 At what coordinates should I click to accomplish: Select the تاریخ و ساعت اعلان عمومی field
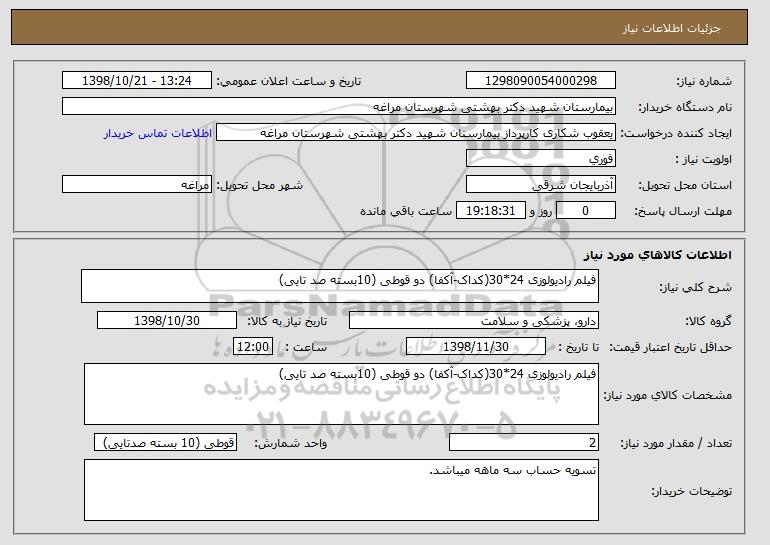(136, 81)
